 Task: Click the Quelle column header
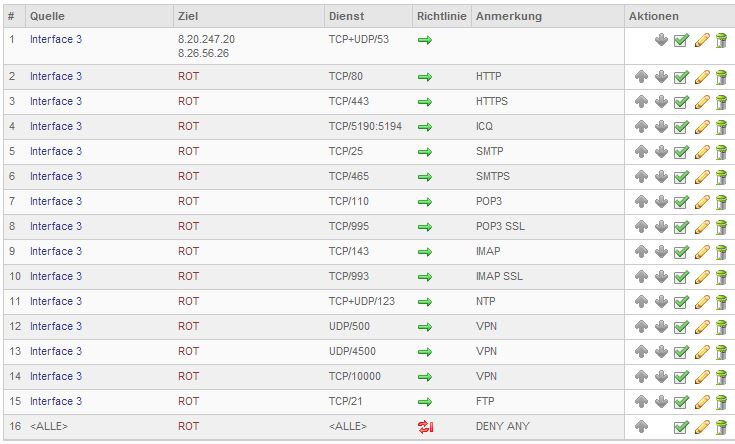pos(47,17)
